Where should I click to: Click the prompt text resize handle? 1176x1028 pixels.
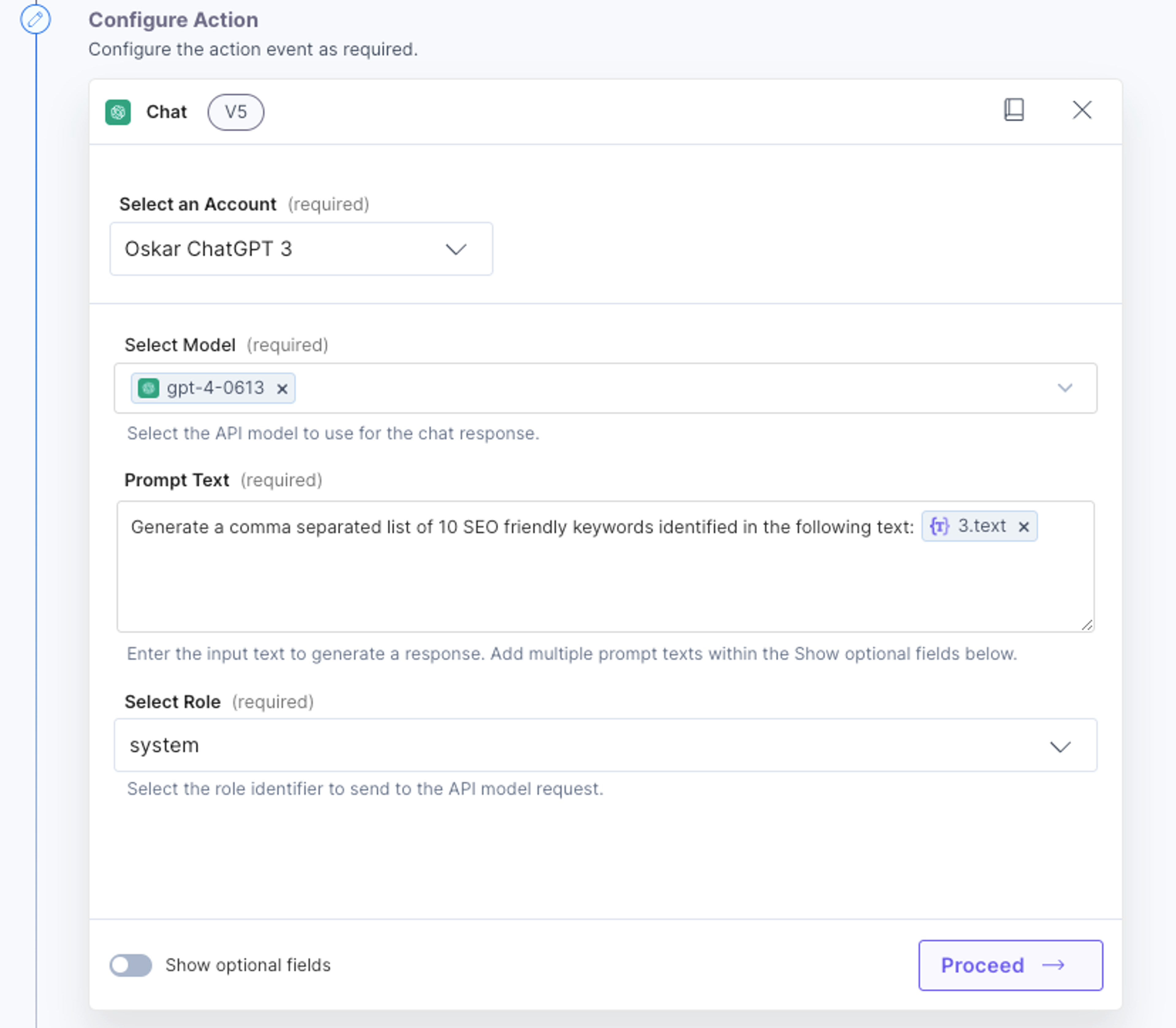click(1087, 625)
